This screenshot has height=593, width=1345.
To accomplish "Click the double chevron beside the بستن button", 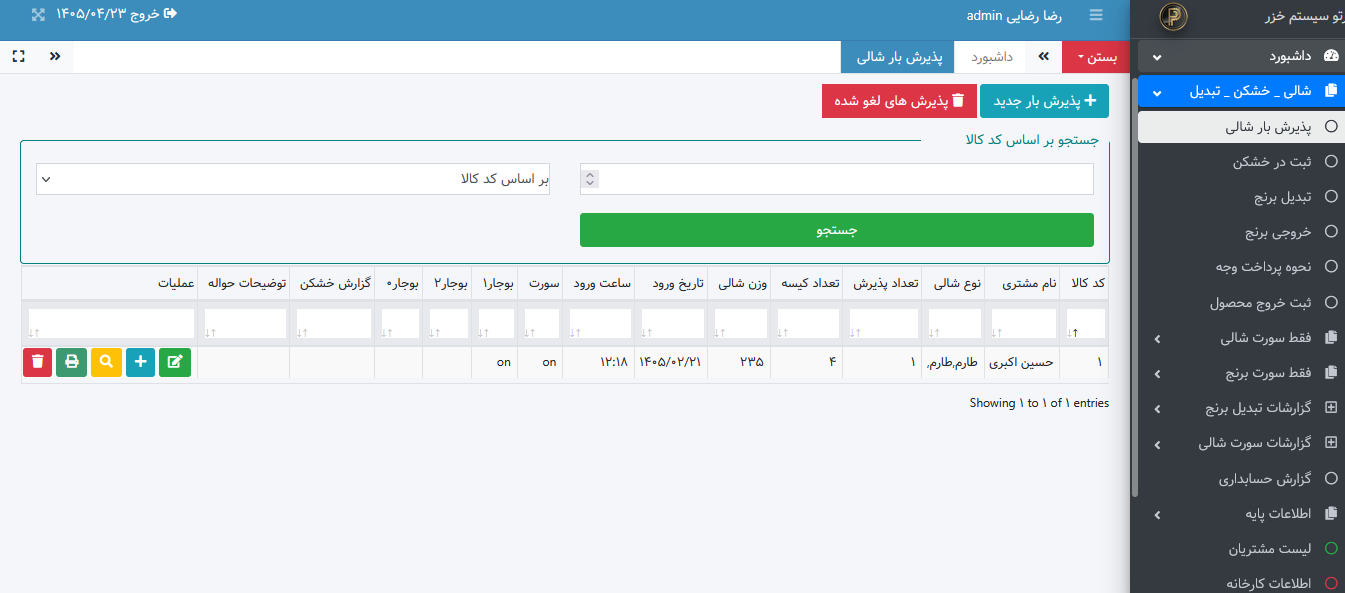I will tap(1043, 57).
